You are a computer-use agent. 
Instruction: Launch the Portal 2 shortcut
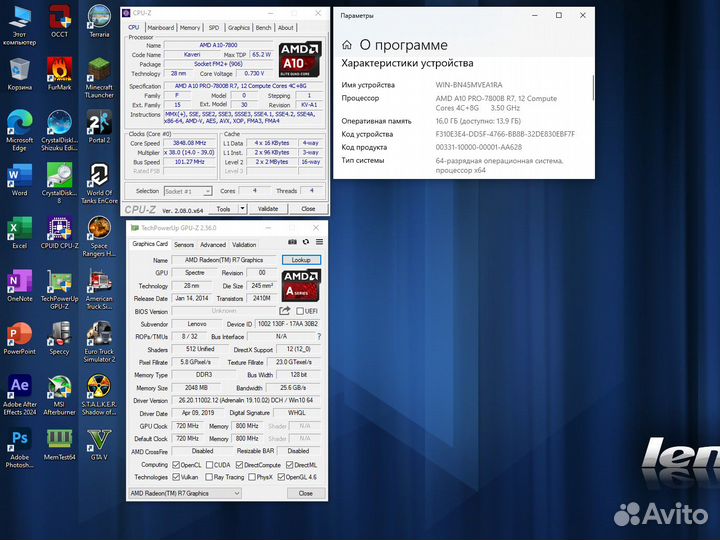click(99, 127)
